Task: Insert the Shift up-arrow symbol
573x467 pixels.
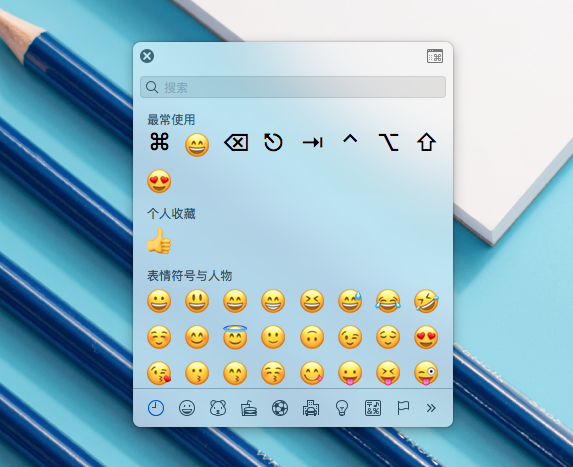Action: point(426,142)
